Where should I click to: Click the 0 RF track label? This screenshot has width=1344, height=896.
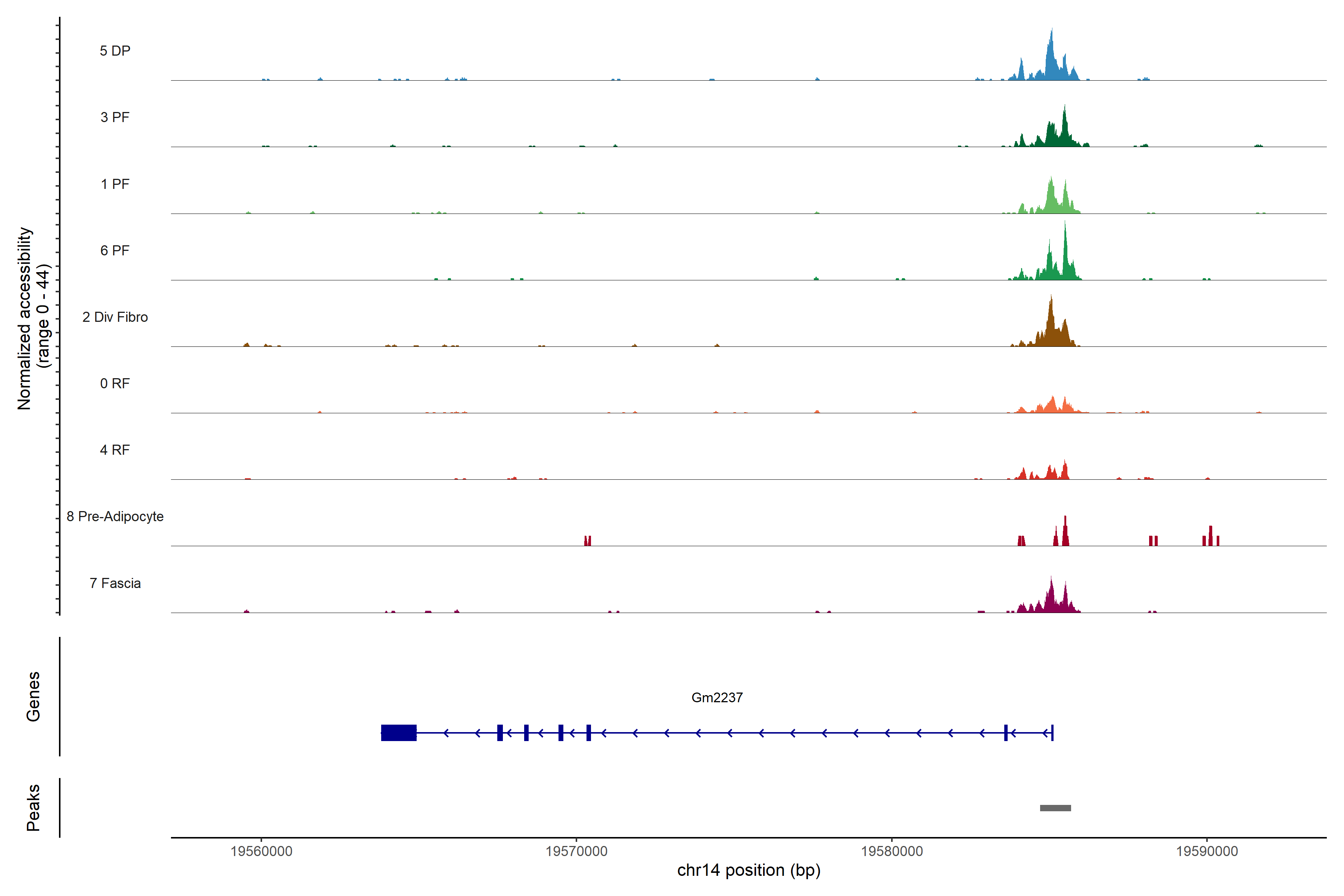point(115,383)
